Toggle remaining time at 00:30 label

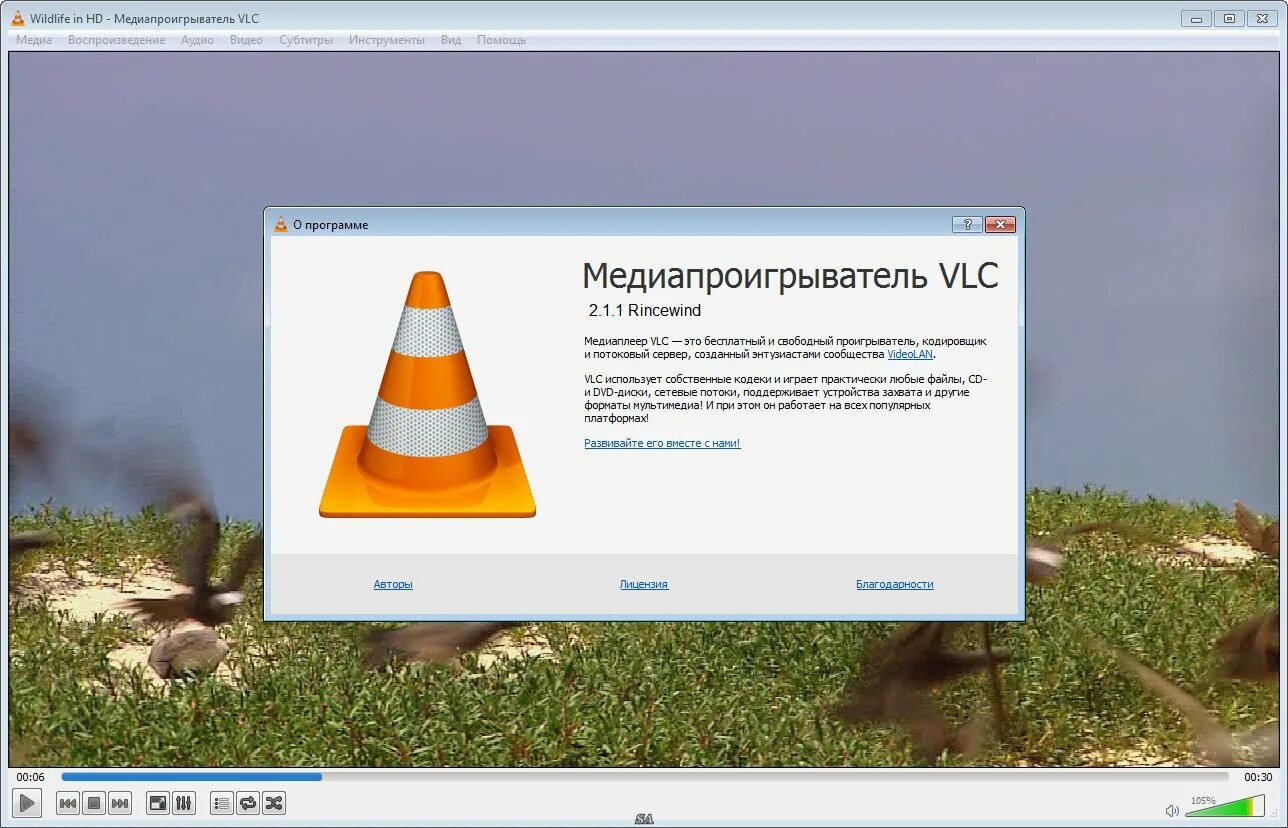point(1258,777)
